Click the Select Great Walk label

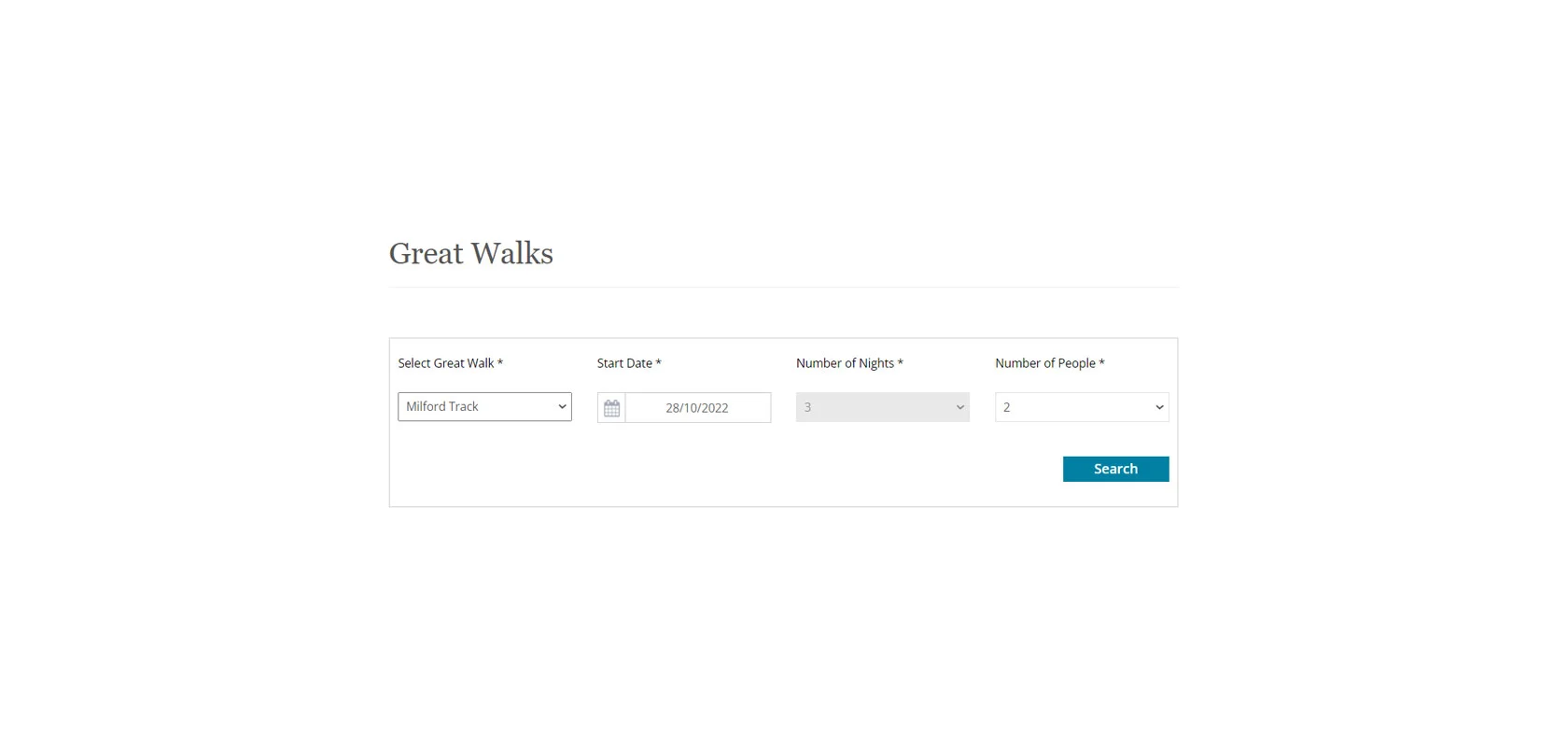click(x=446, y=363)
